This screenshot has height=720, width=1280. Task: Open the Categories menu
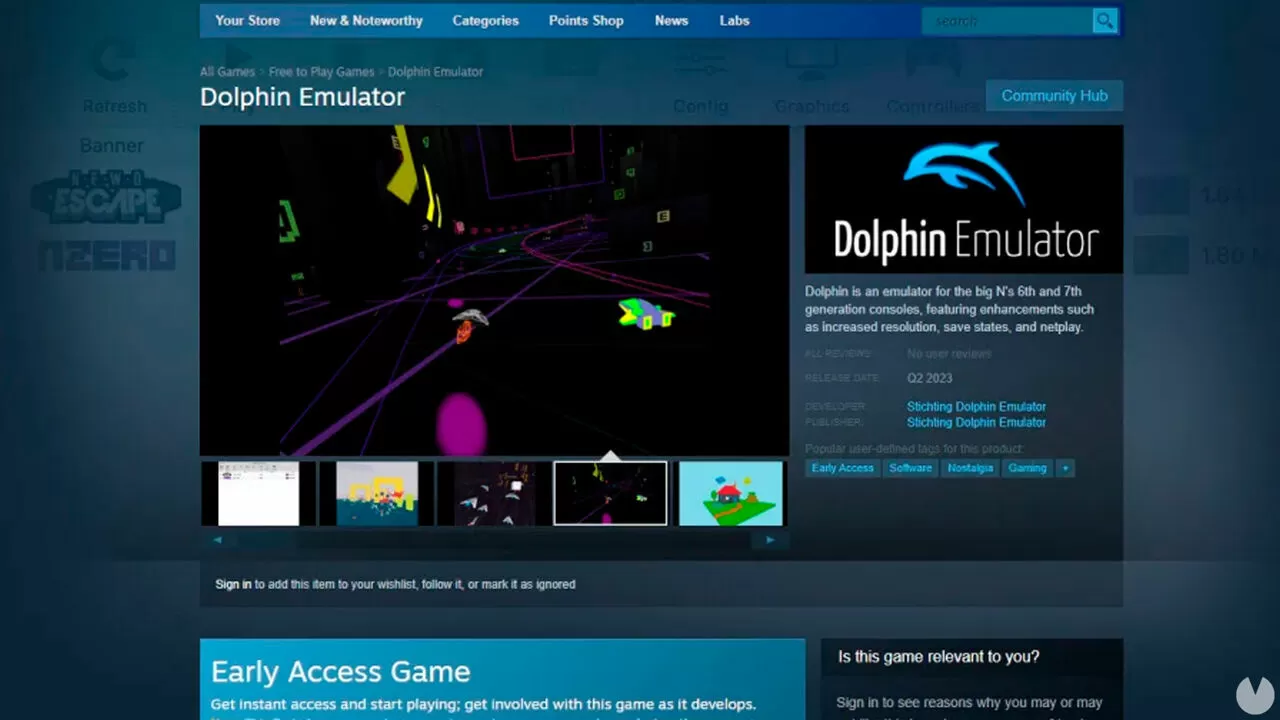[x=485, y=20]
